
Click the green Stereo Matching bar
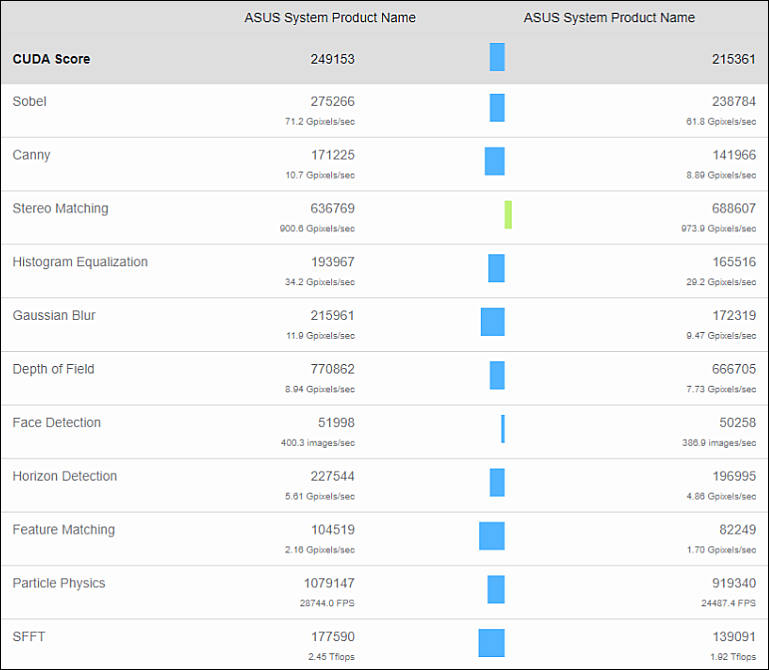(x=508, y=214)
